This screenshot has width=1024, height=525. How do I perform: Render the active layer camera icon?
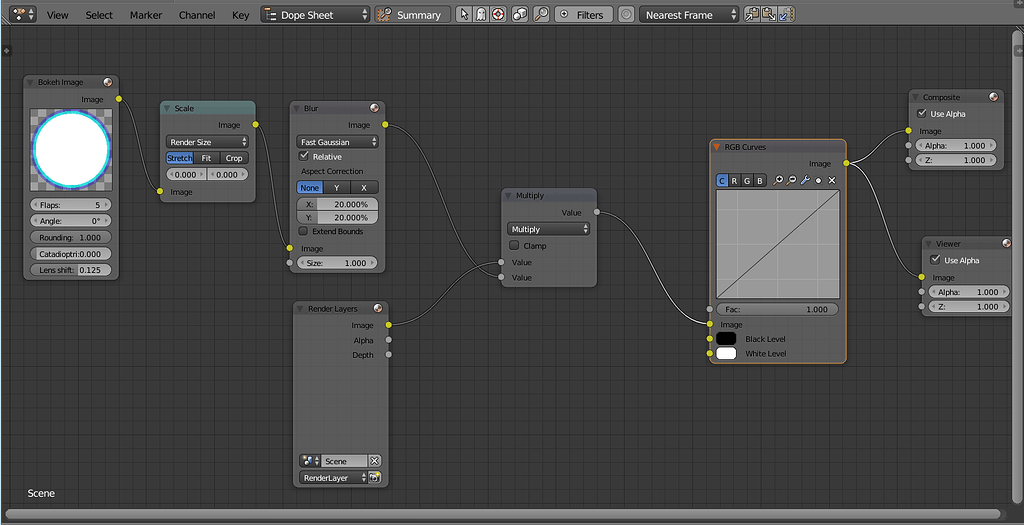click(375, 477)
